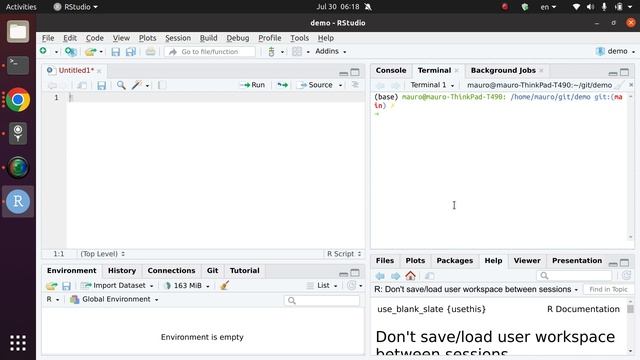Open Files app from the Ubuntu dock

[18, 32]
